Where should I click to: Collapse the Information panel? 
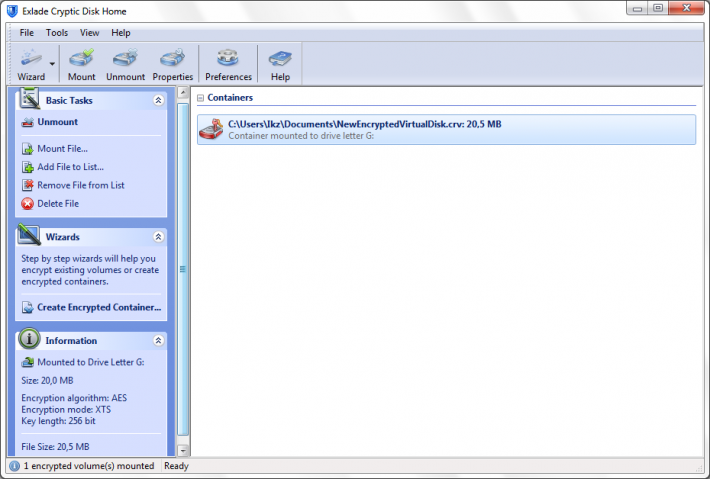pos(158,340)
